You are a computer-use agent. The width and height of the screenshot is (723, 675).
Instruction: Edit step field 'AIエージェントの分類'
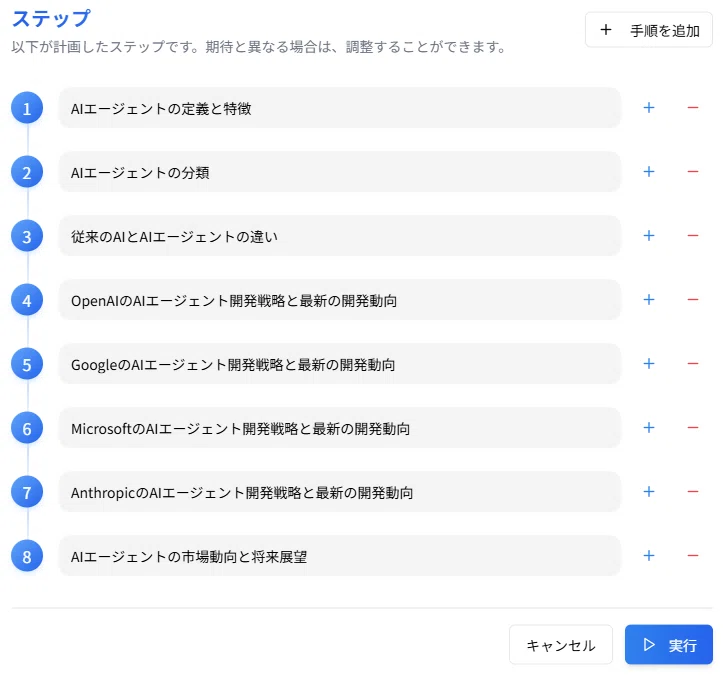click(340, 172)
